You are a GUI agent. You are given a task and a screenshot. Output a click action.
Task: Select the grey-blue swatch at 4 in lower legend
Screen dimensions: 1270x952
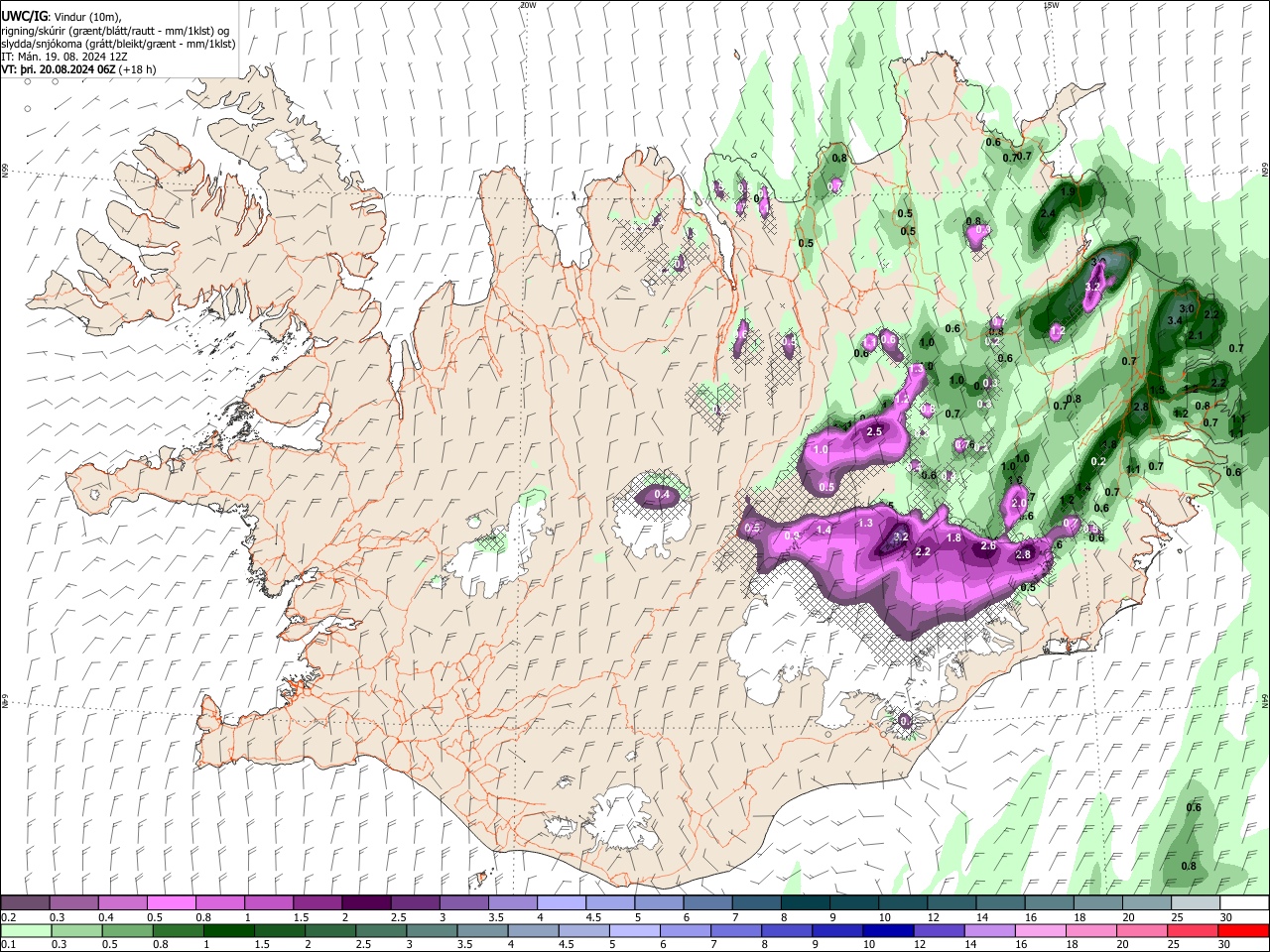click(x=534, y=930)
